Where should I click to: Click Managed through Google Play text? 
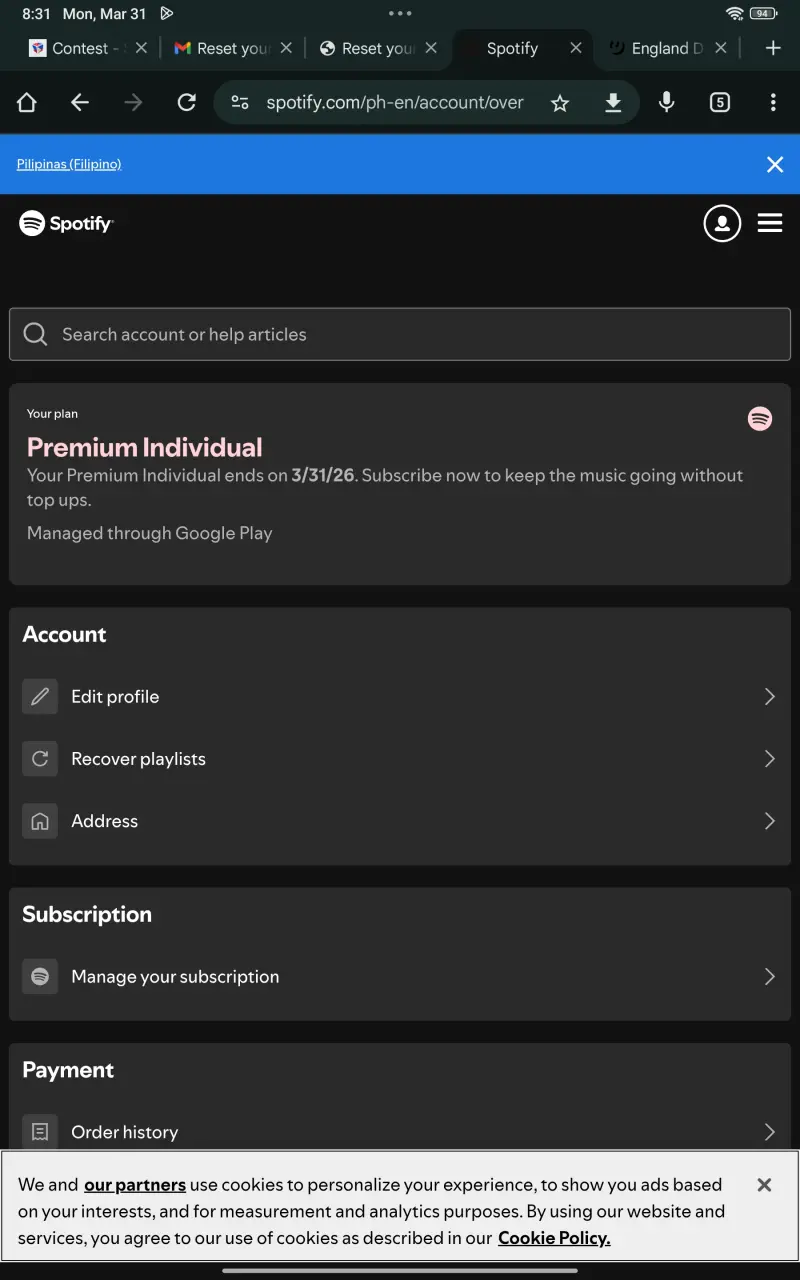[150, 533]
